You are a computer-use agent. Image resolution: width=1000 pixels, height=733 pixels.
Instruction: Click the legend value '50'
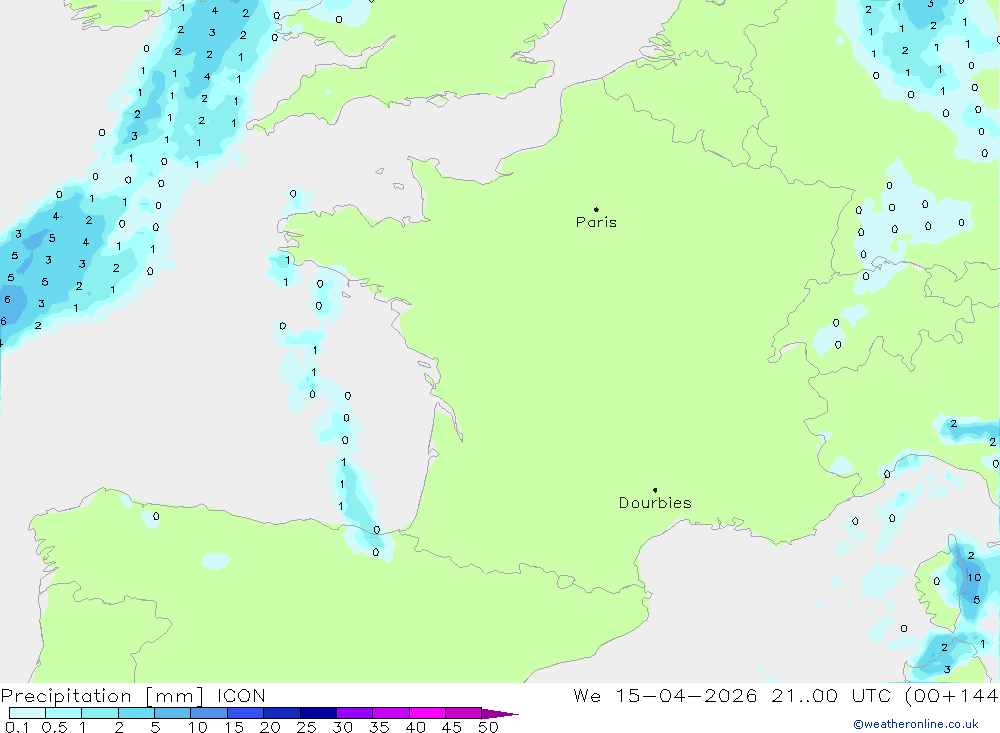click(488, 727)
